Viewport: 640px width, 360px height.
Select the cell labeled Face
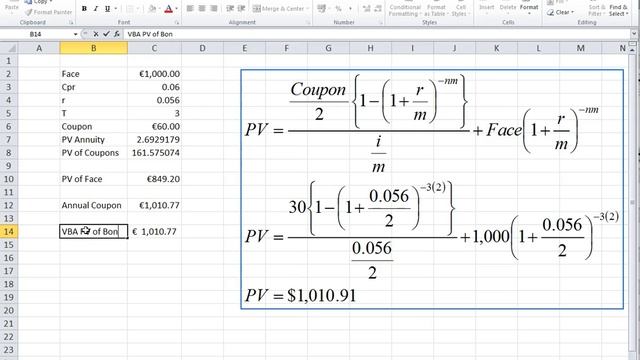click(x=93, y=74)
